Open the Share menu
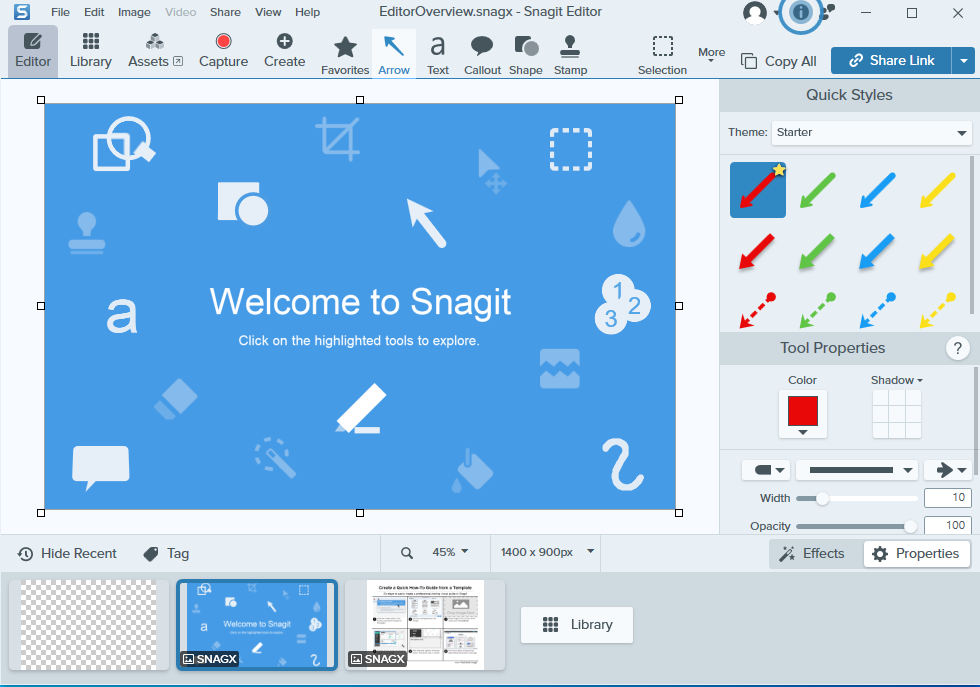980x687 pixels. tap(225, 12)
